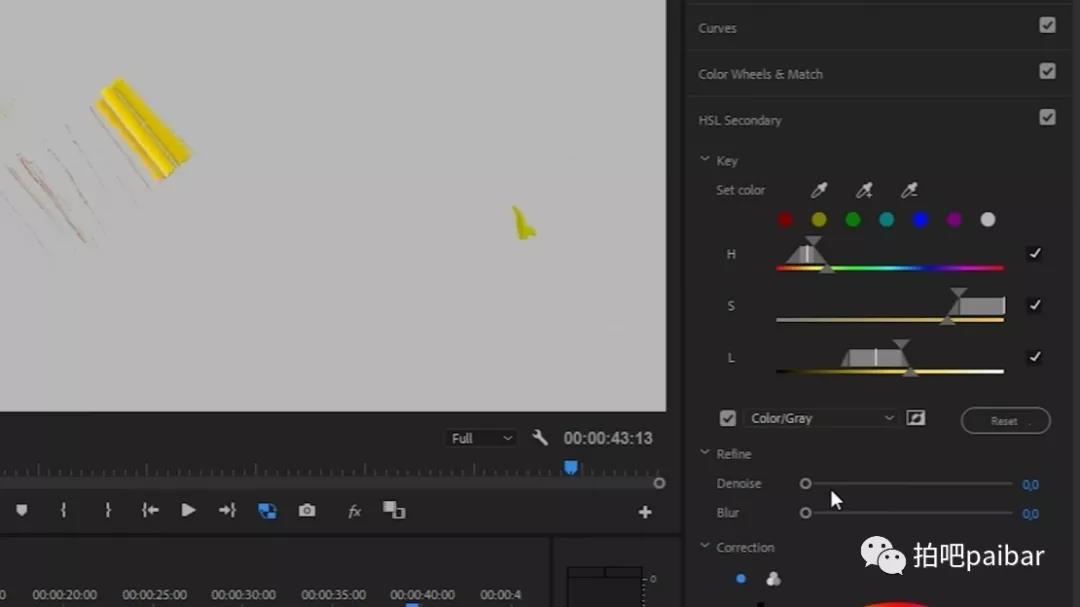Disable the Curves section checkbox
1080x607 pixels.
point(1047,26)
